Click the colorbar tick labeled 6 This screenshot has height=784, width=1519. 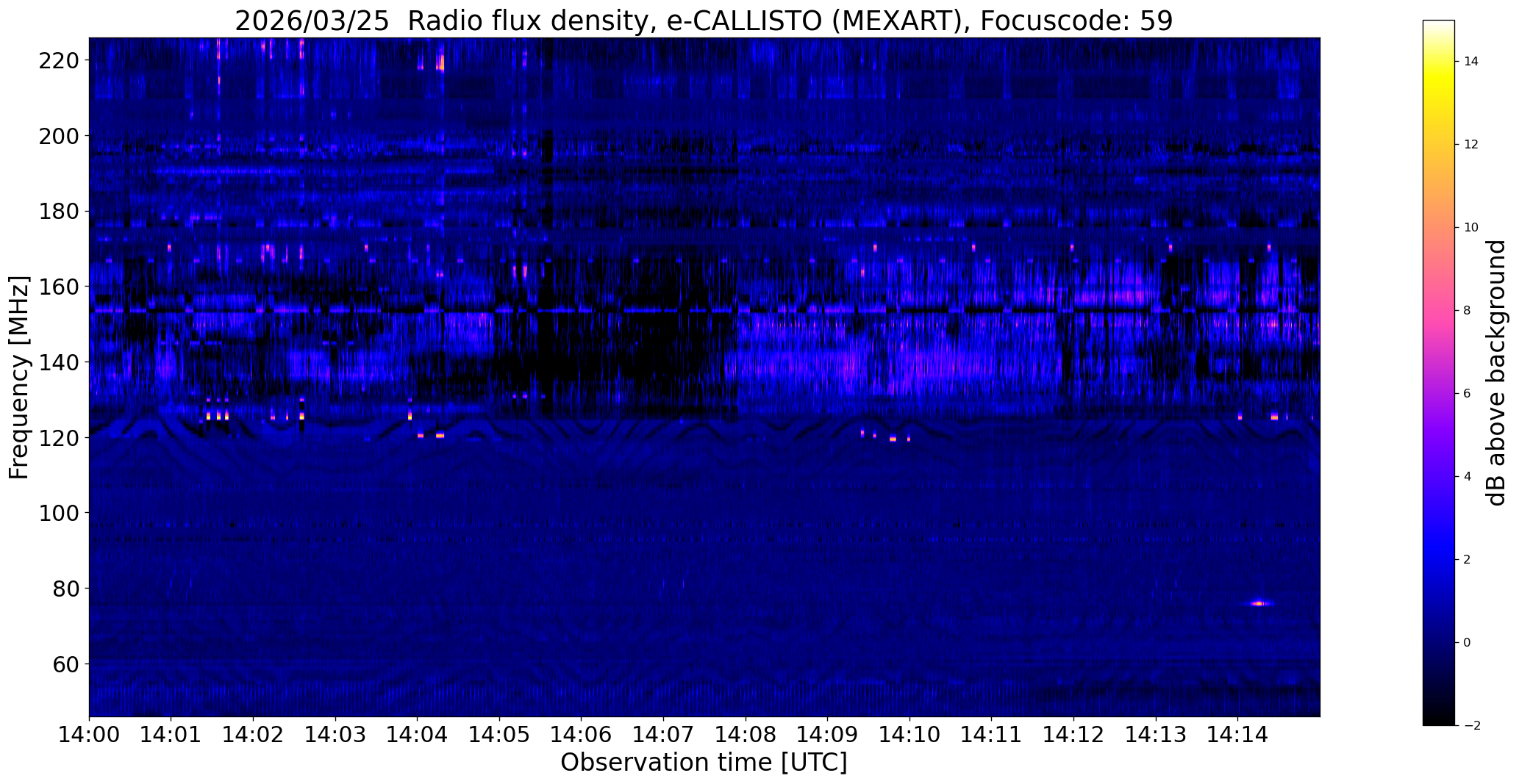[1468, 394]
